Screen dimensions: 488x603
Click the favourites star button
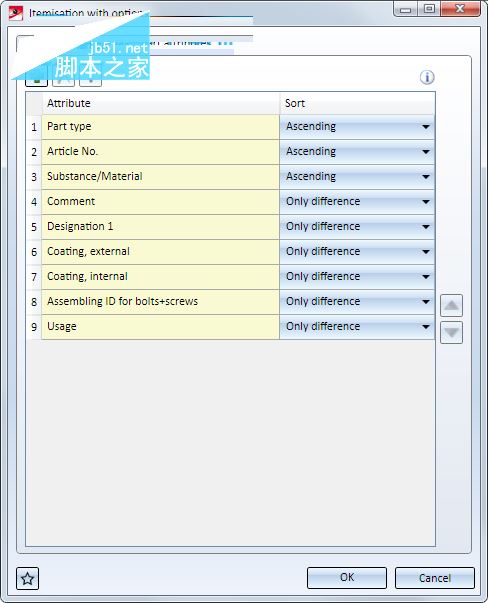[x=27, y=578]
